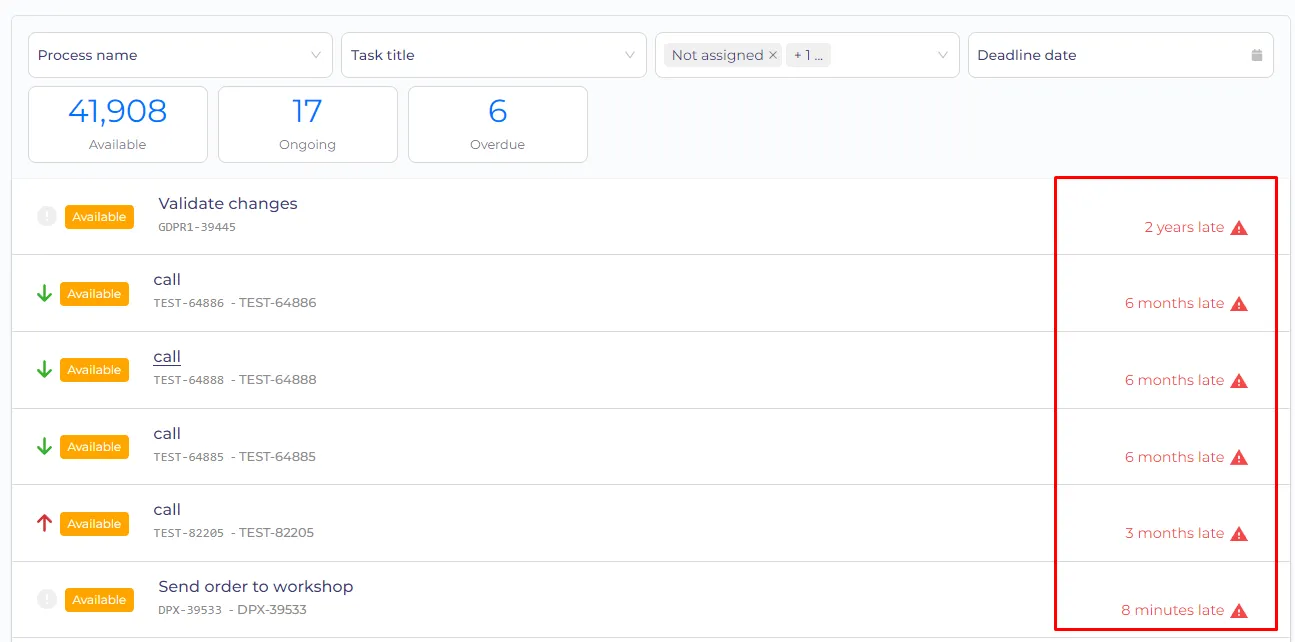Click the DPX-39533 - DPX-39533 identifier
The height and width of the screenshot is (642, 1295).
click(232, 609)
